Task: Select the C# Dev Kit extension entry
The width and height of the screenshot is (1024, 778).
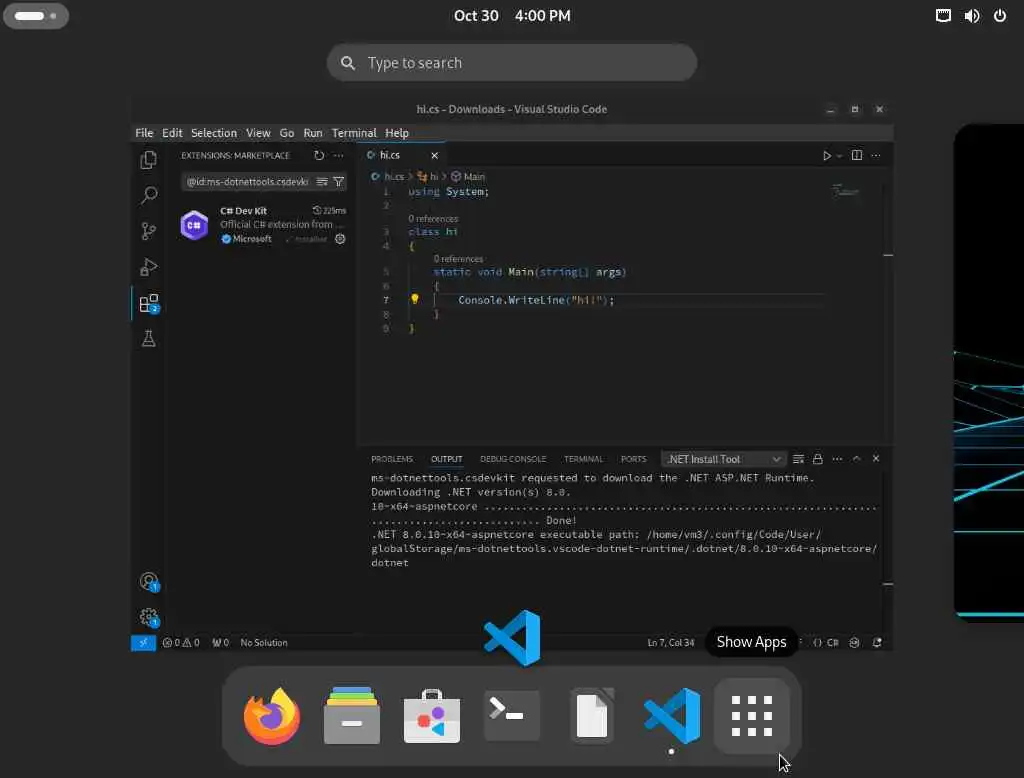Action: [262, 225]
